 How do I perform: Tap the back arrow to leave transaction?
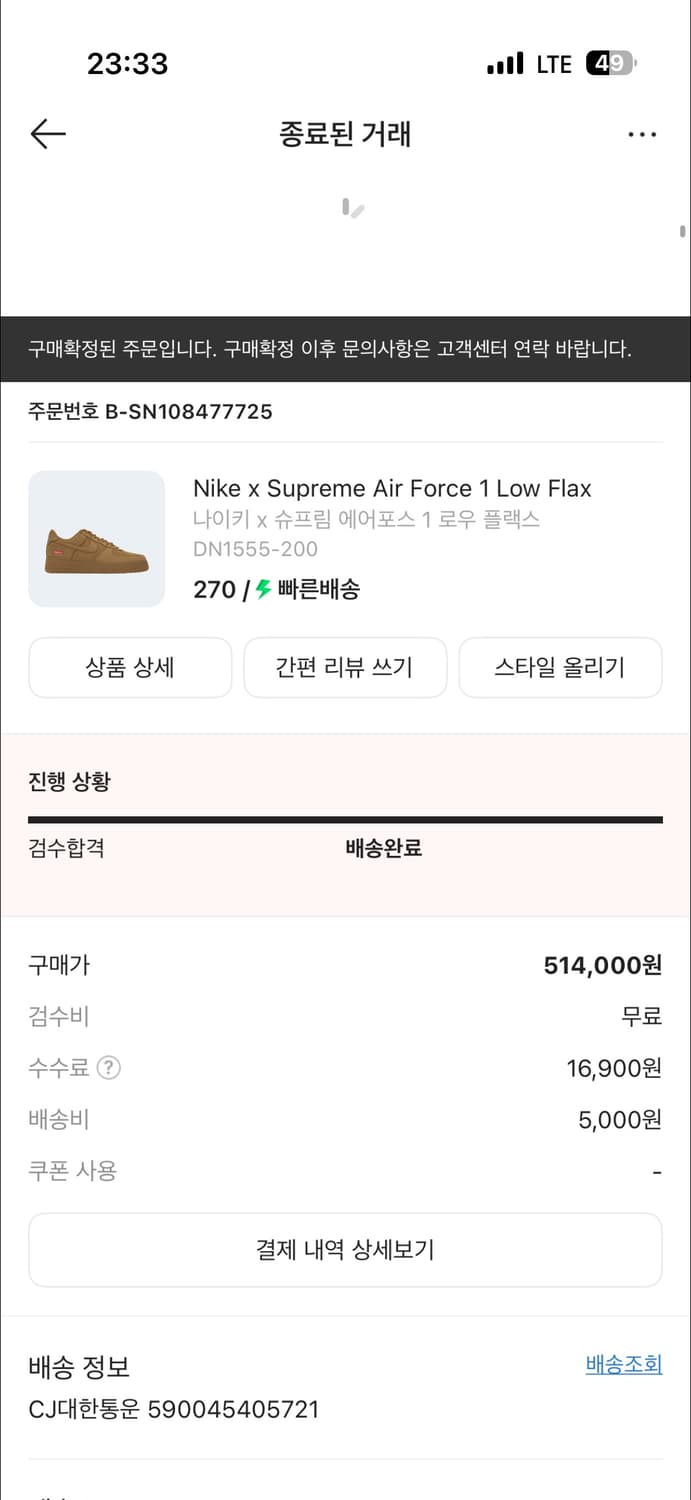tap(47, 133)
